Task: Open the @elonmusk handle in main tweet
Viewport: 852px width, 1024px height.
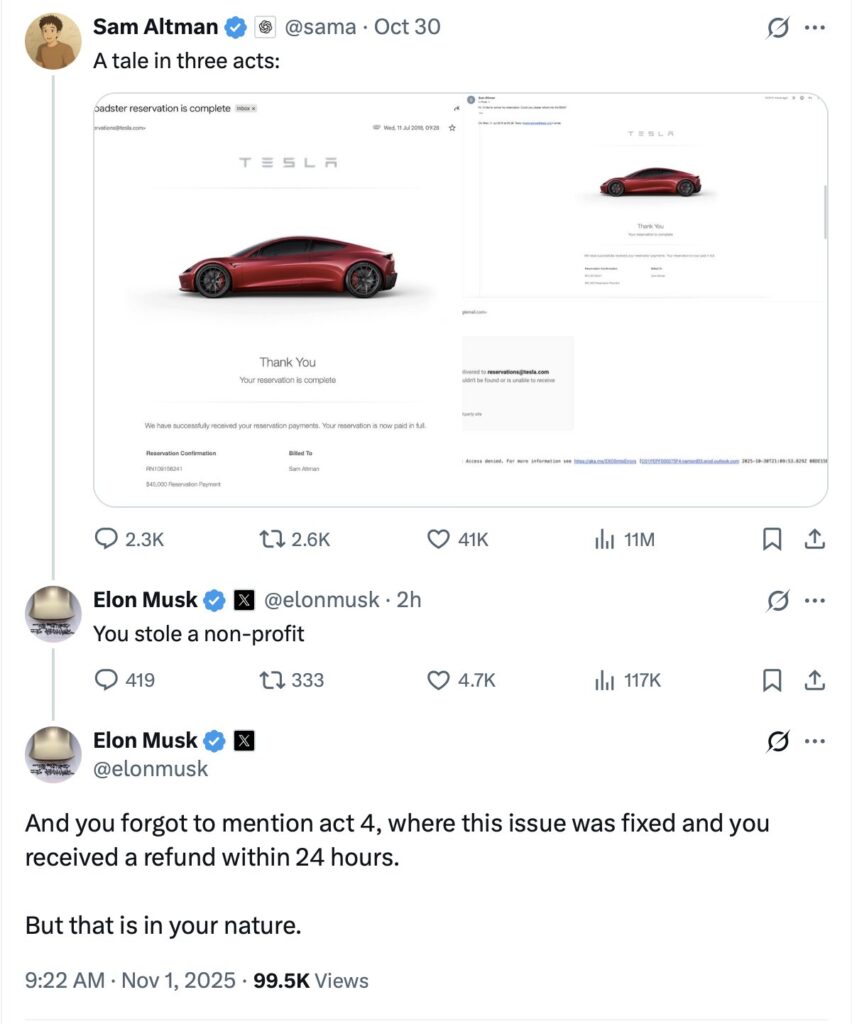Action: tap(150, 768)
